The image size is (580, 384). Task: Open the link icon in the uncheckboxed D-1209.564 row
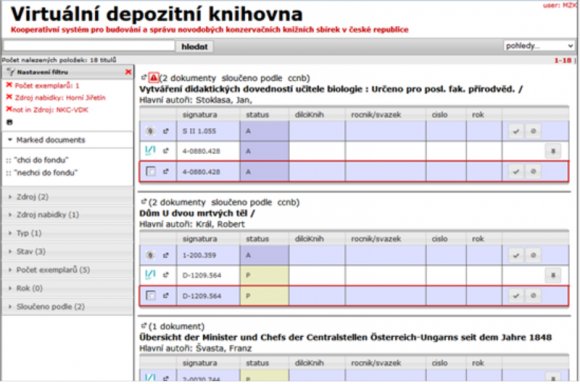(166, 275)
